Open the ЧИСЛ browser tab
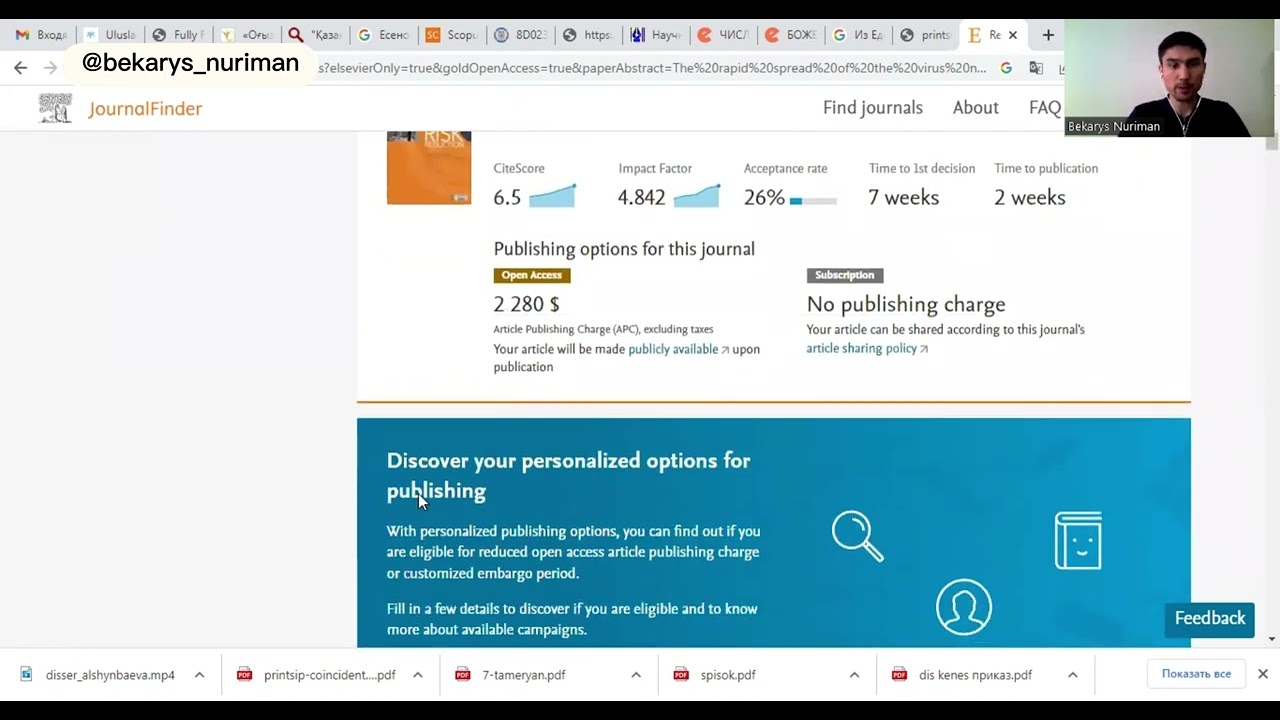This screenshot has height=720, width=1280. click(723, 35)
